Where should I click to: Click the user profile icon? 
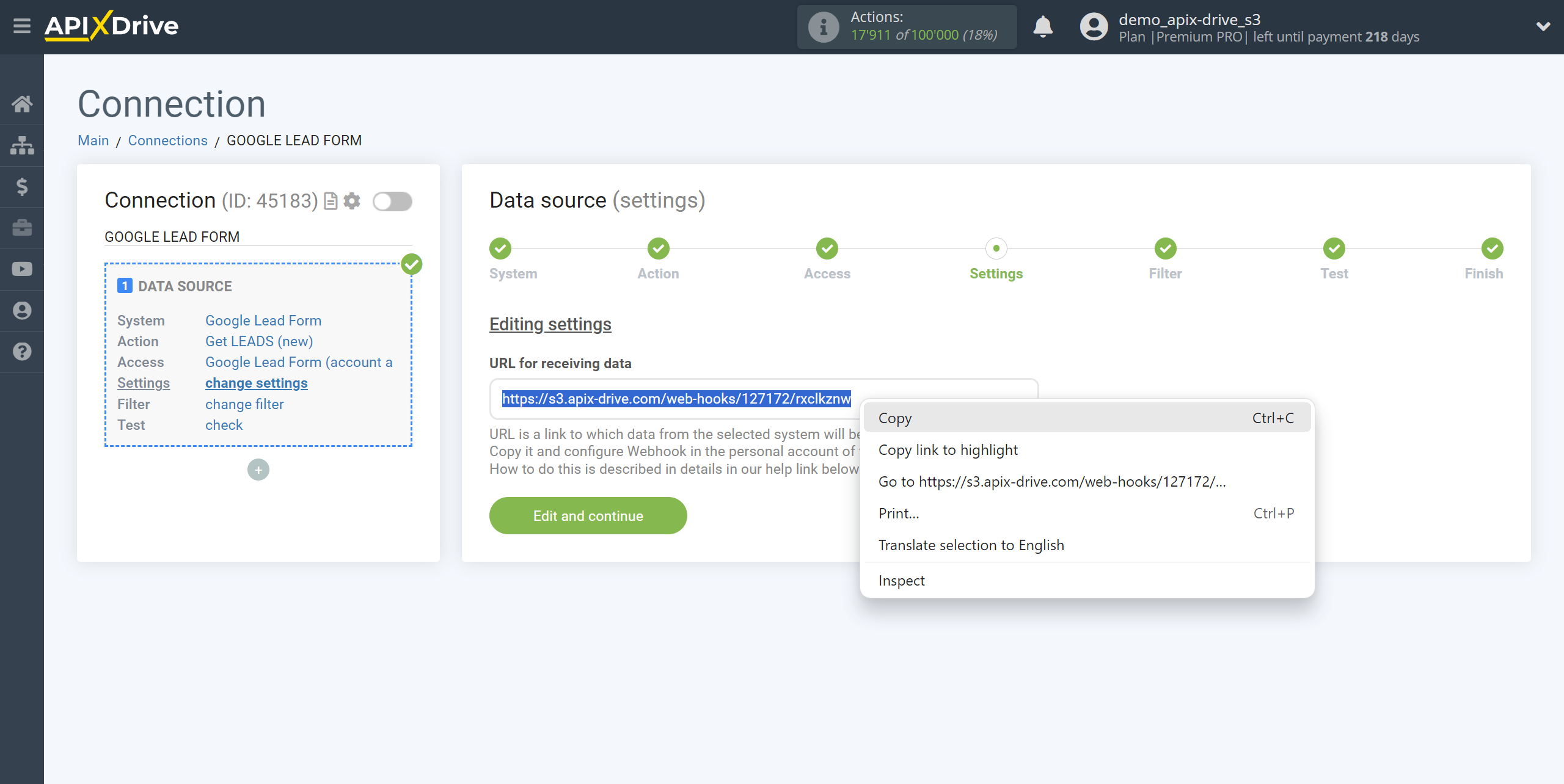coord(1091,26)
